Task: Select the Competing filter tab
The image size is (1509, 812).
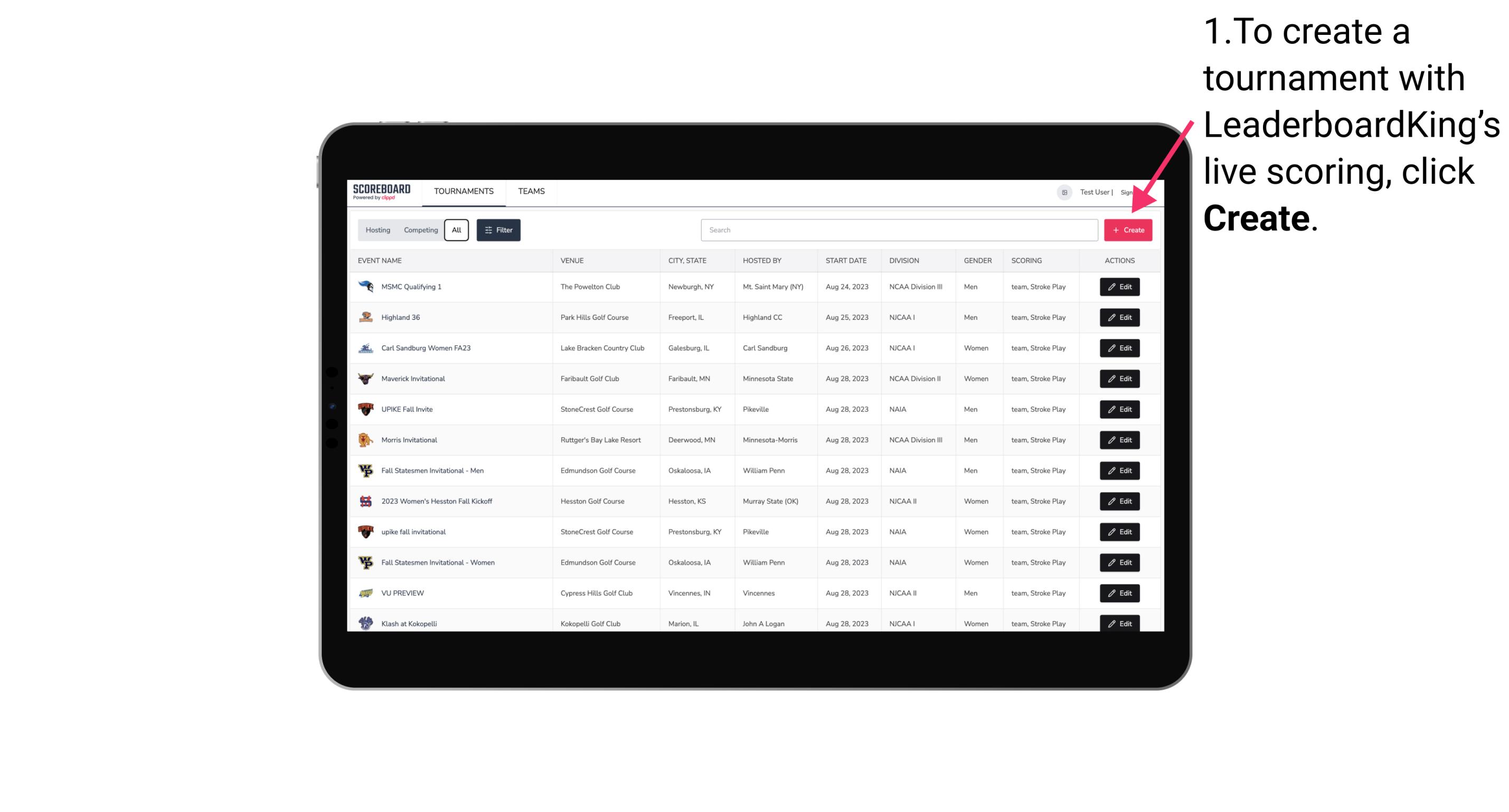Action: click(x=419, y=230)
